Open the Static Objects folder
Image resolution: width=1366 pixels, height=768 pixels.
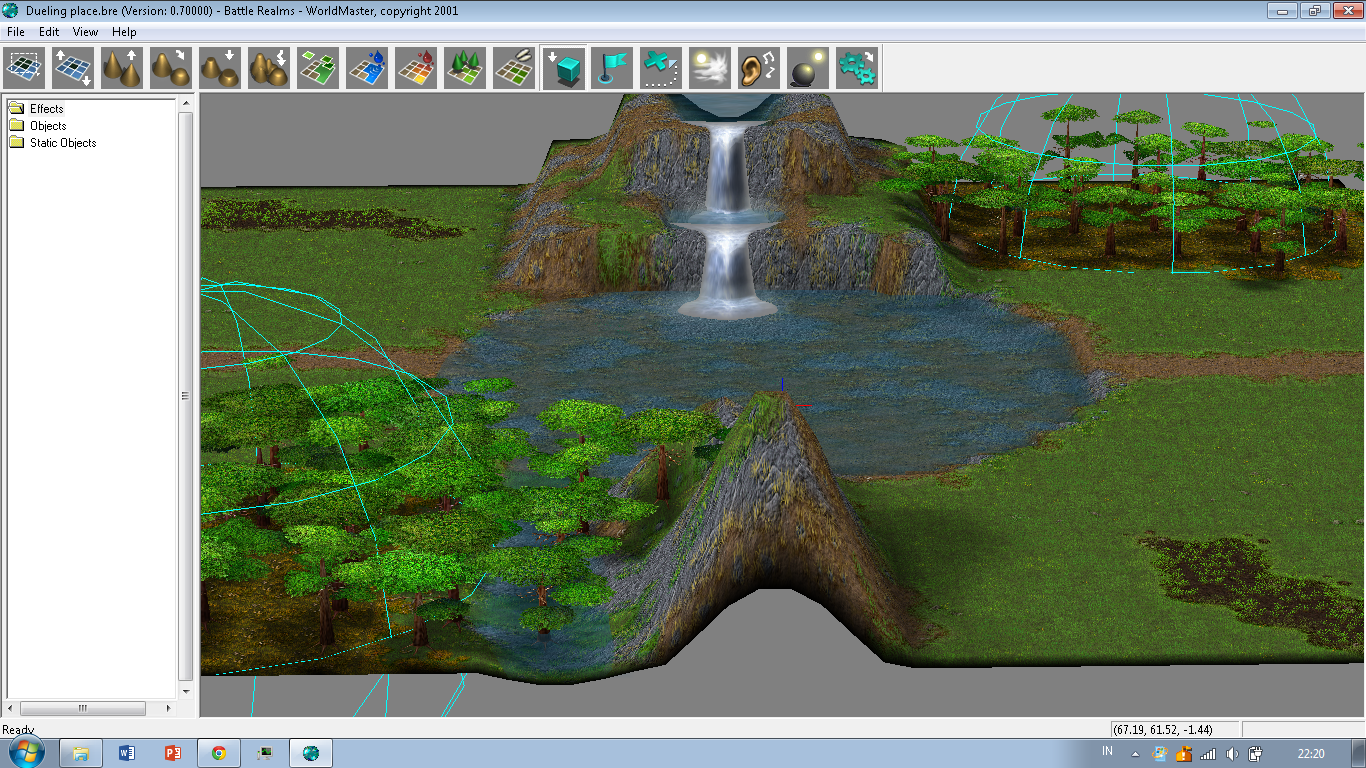pos(62,143)
